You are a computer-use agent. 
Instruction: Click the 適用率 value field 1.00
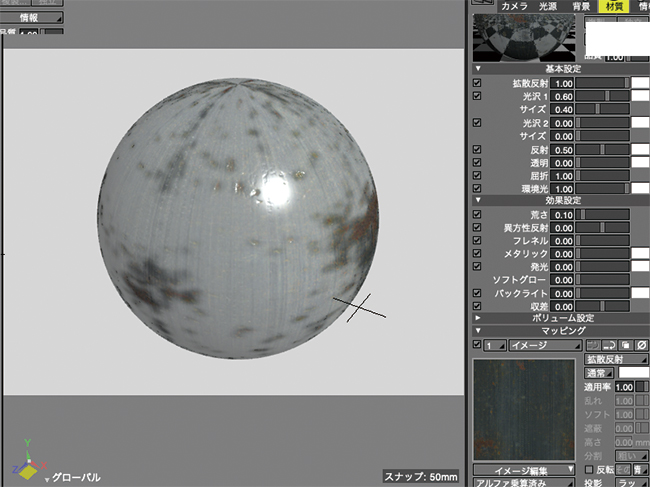[x=624, y=387]
